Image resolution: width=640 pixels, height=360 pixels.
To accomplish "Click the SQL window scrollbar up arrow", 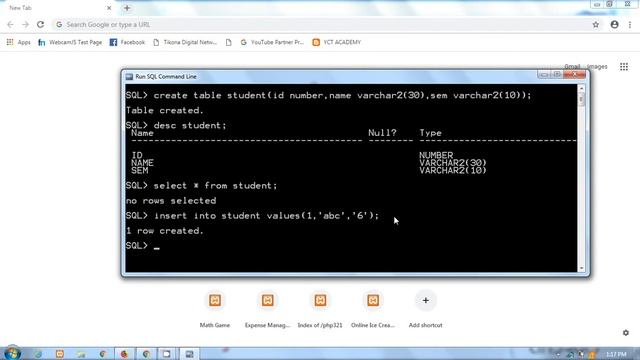I will point(582,89).
